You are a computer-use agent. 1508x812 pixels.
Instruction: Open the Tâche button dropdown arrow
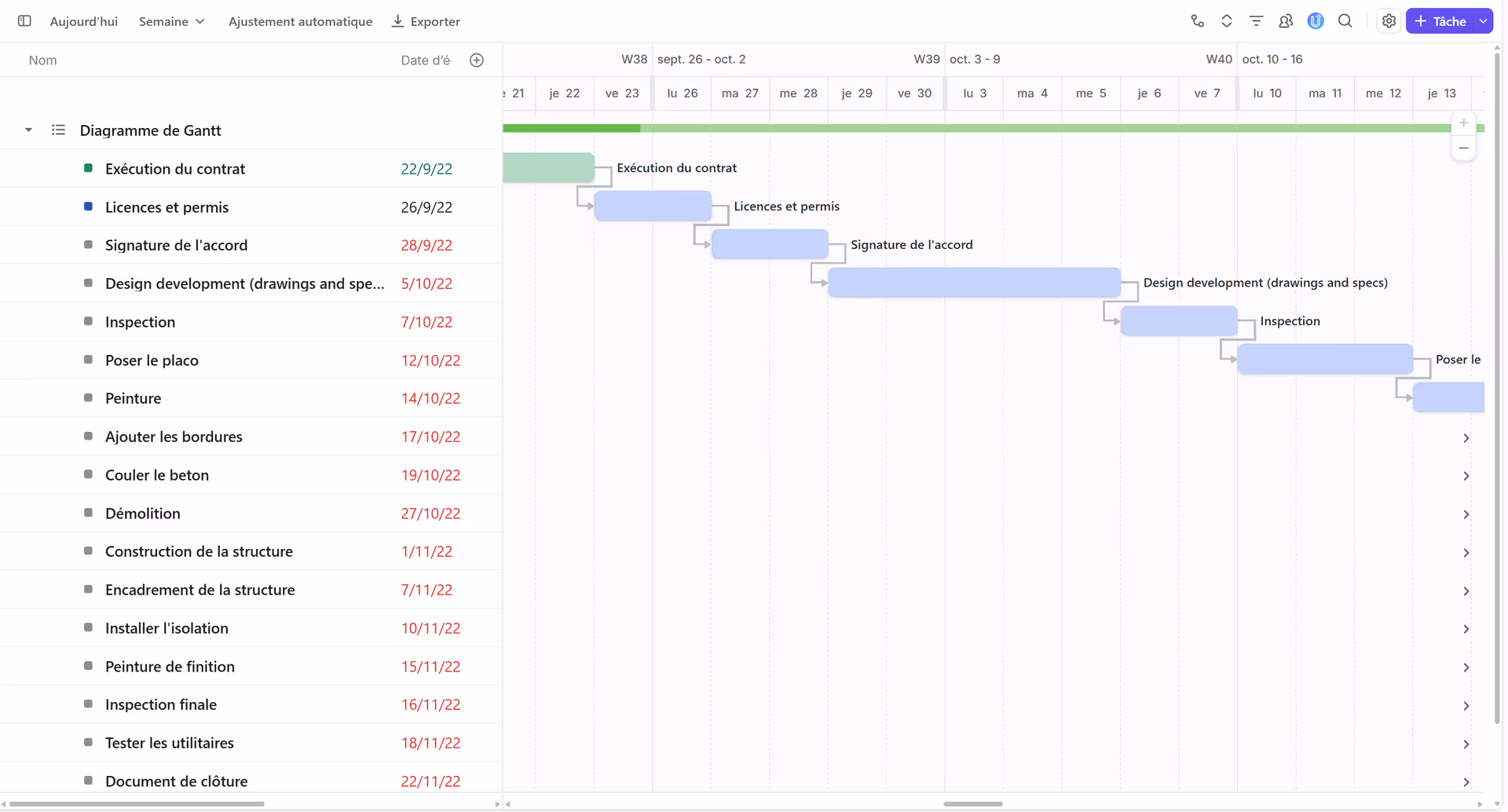pyautogui.click(x=1481, y=21)
